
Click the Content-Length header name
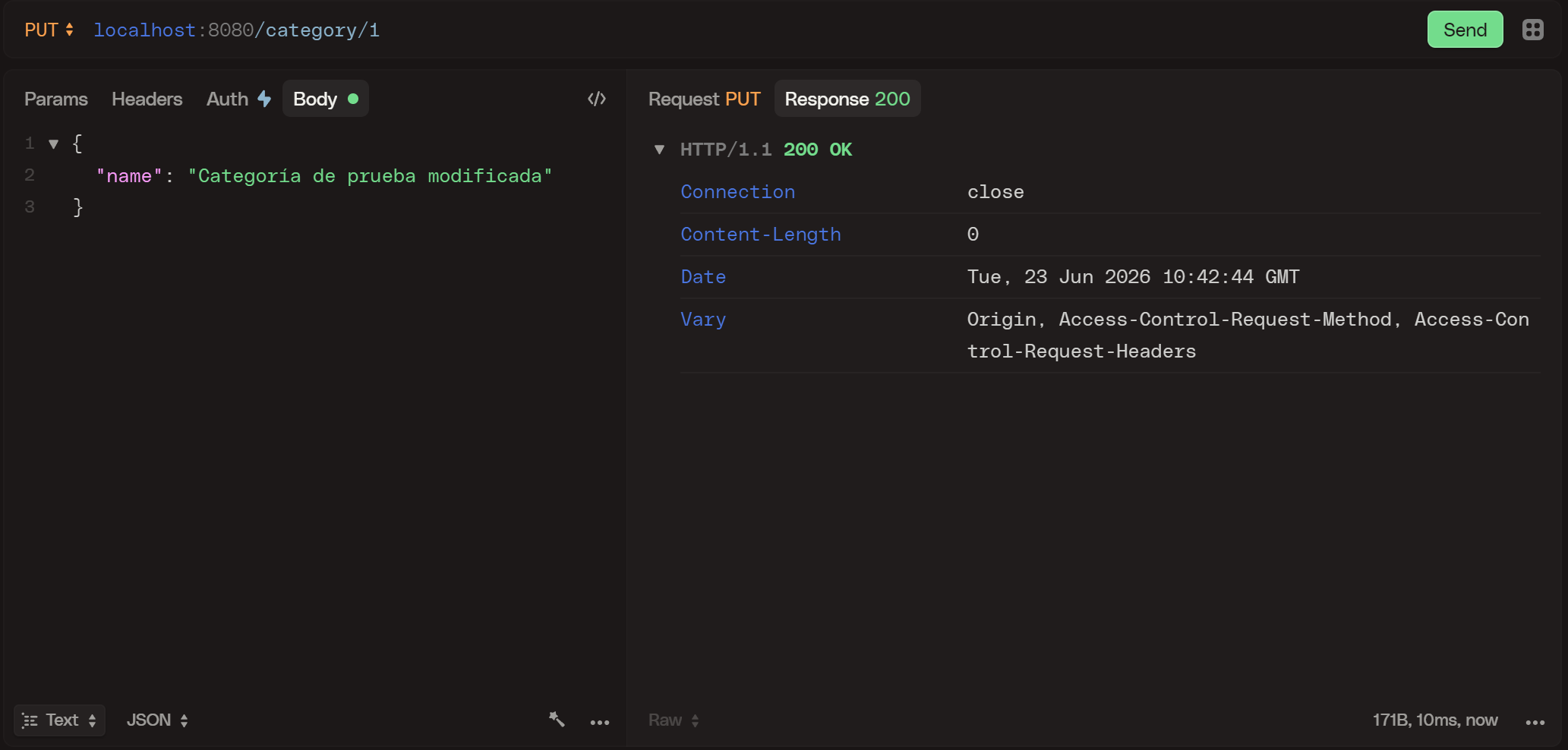(x=761, y=235)
